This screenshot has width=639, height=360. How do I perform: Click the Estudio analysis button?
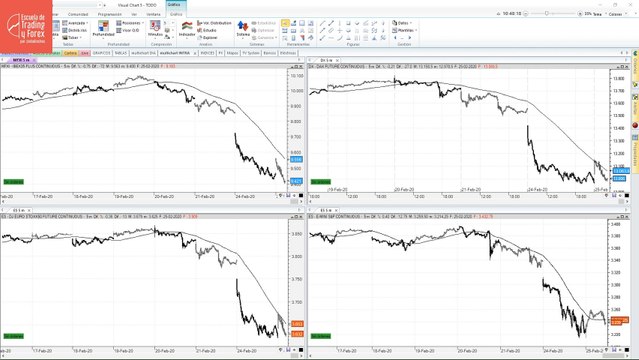pos(207,31)
